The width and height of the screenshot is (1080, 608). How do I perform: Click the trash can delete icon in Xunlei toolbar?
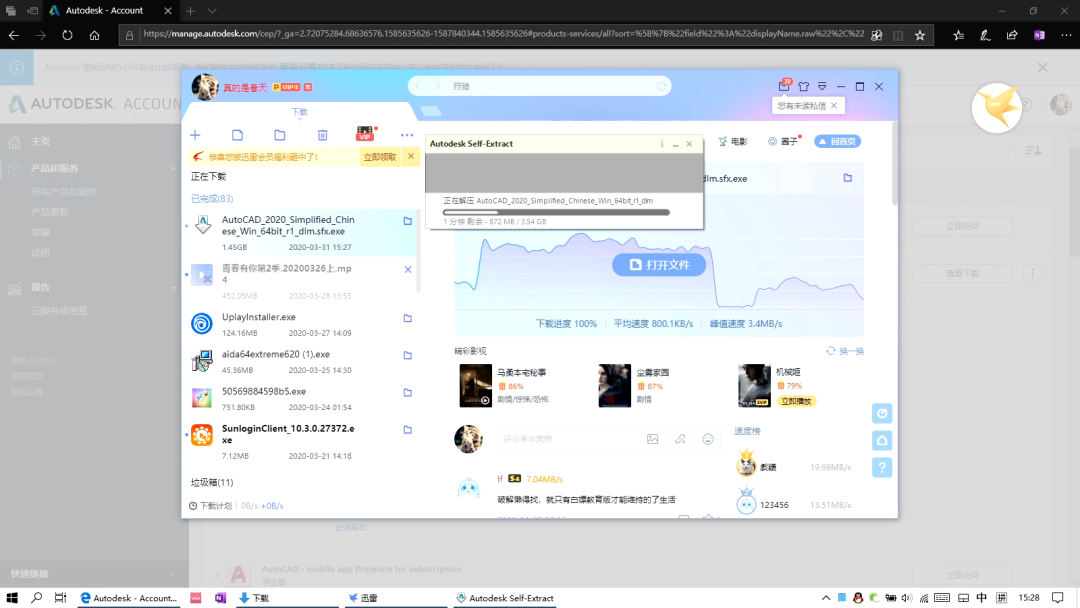[x=322, y=135]
